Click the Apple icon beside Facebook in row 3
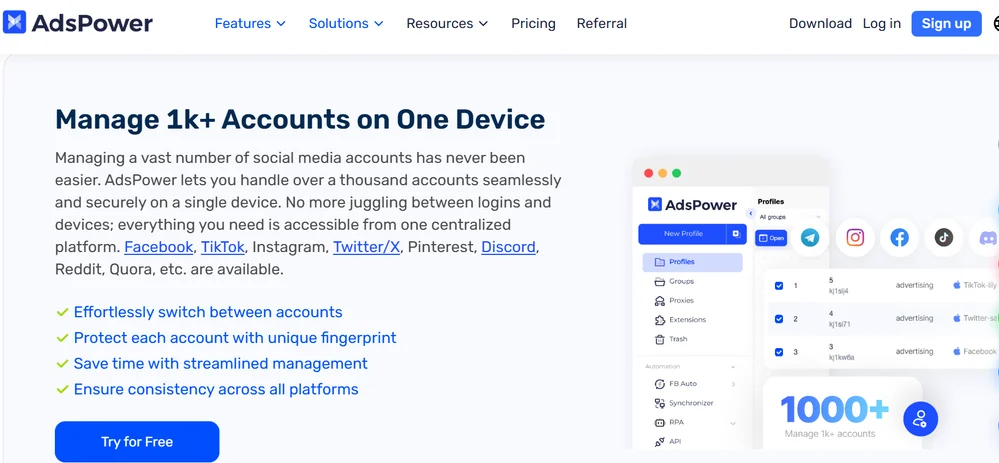 click(x=956, y=351)
